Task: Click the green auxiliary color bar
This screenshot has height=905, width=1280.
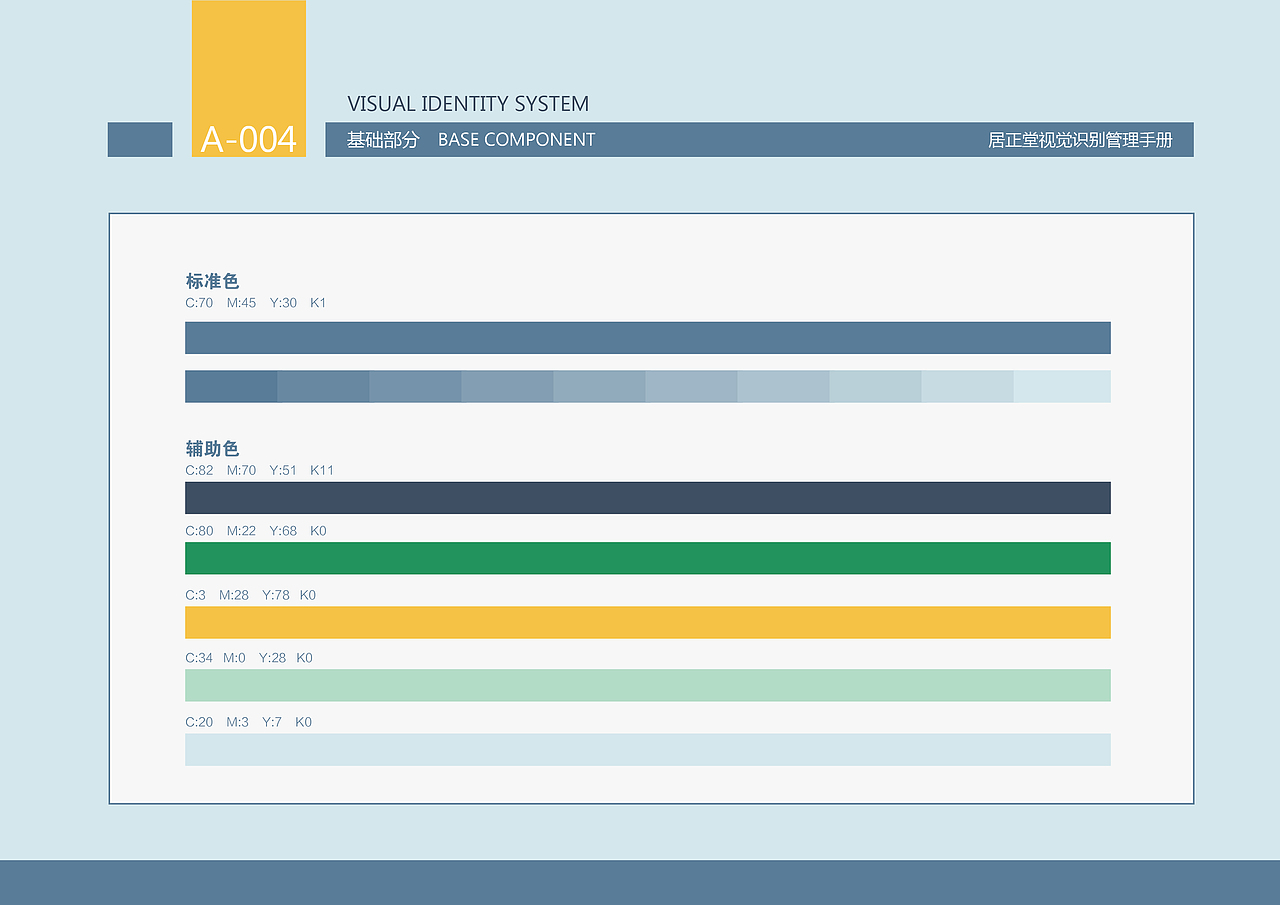Action: pos(648,558)
